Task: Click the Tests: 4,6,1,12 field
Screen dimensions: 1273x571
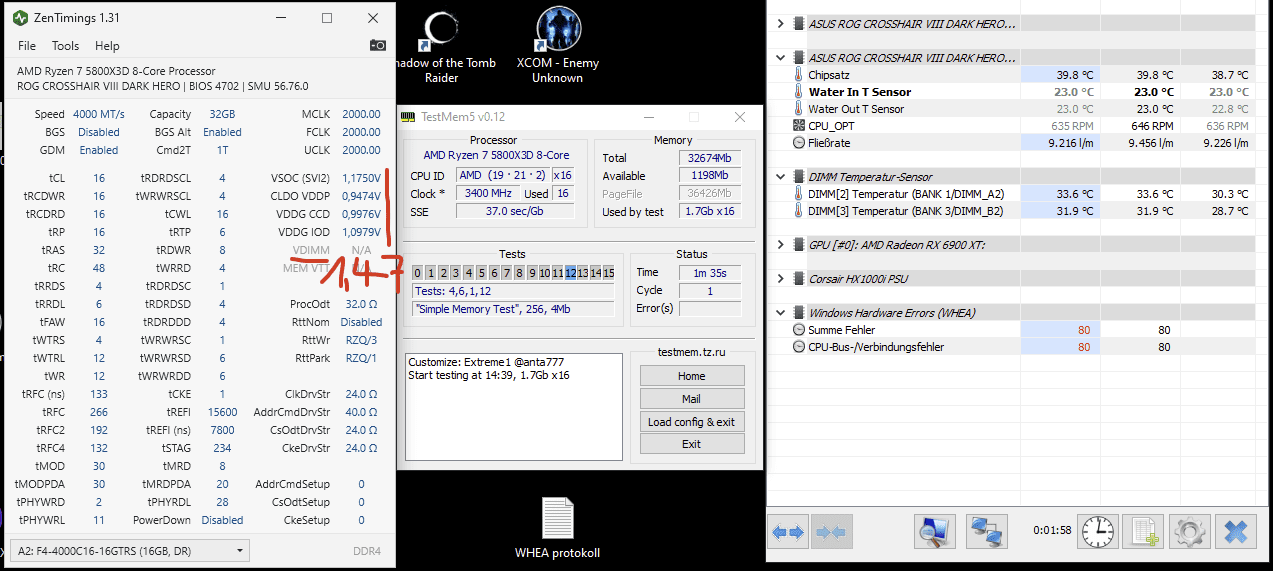Action: pyautogui.click(x=512, y=291)
